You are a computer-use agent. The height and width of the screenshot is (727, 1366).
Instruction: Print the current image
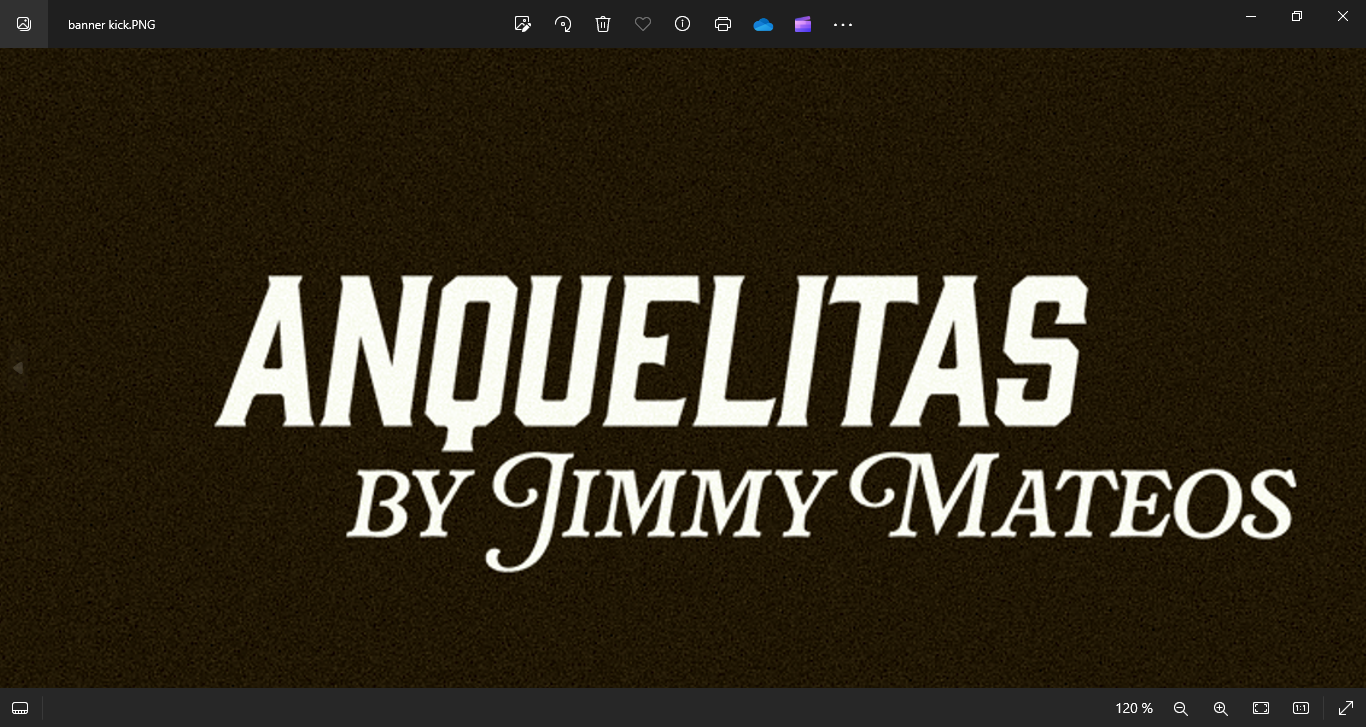723,24
